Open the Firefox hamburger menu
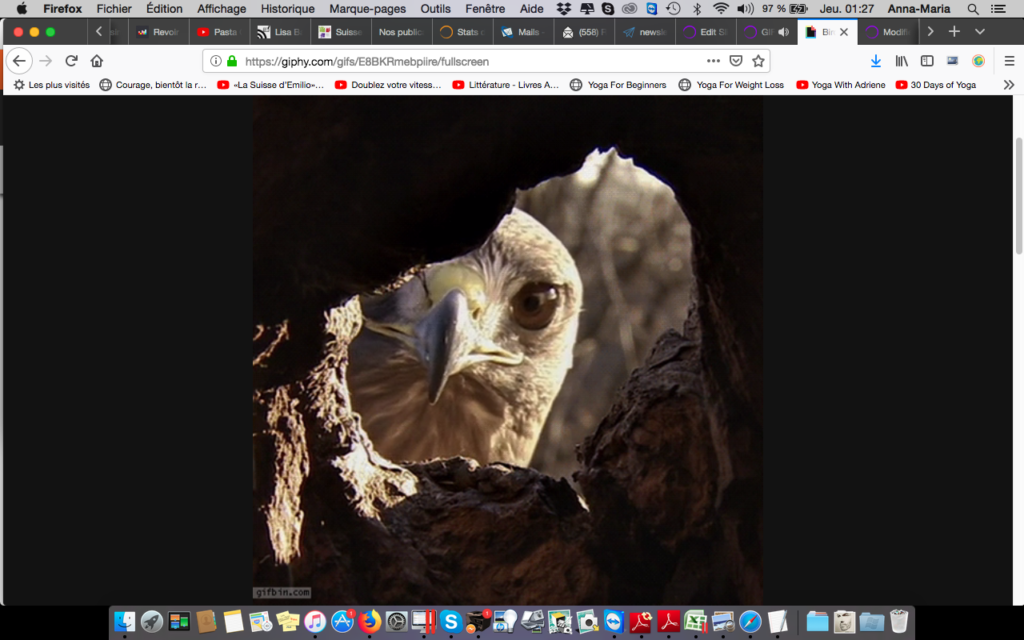1024x640 pixels. [x=1009, y=61]
